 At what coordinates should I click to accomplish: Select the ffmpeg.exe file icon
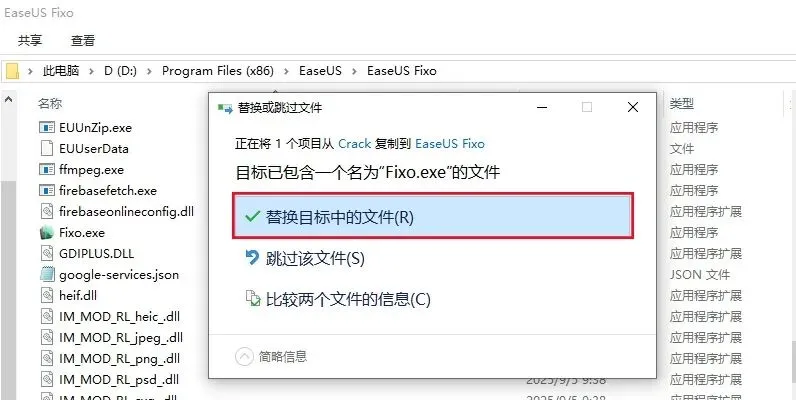pos(47,170)
